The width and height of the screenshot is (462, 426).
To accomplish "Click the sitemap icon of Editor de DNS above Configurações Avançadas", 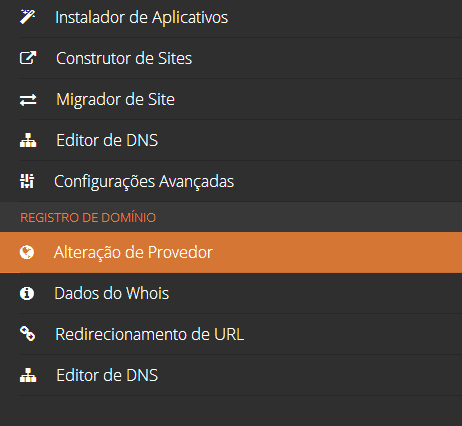I will click(28, 140).
